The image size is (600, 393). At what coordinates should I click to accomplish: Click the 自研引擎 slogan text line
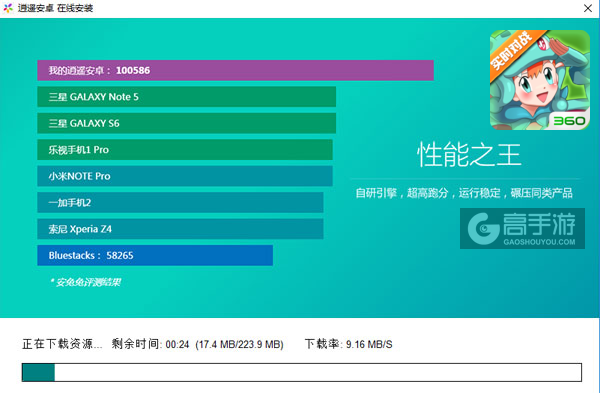point(464,193)
